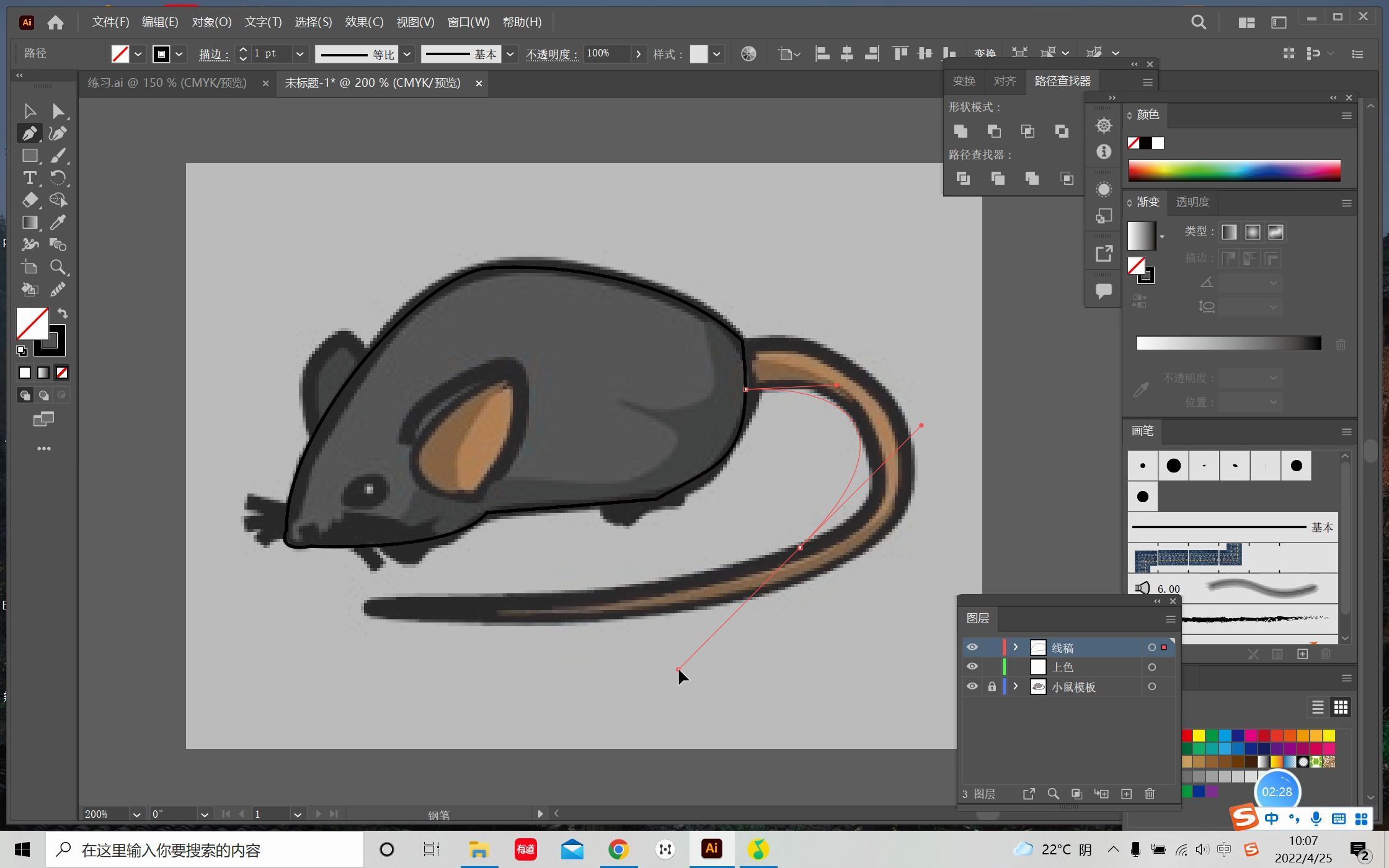Switch to 透明度 panel tab

click(x=1192, y=202)
